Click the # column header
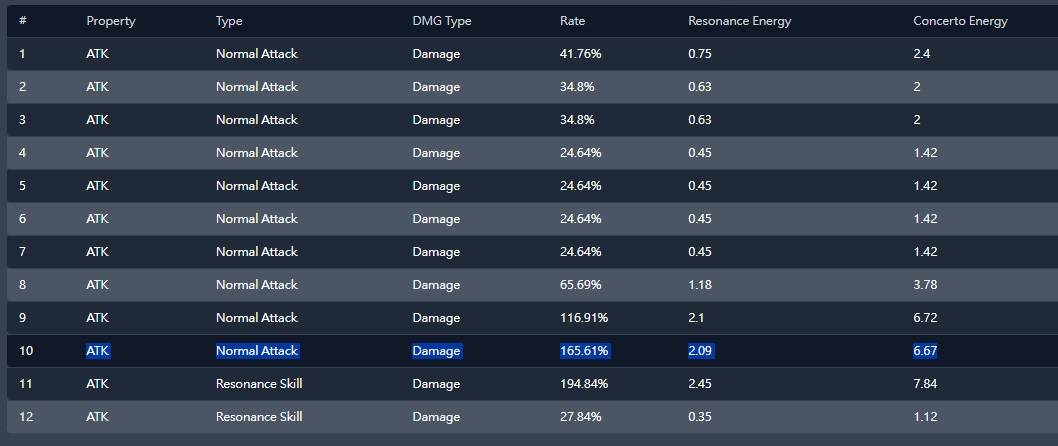The width and height of the screenshot is (1058, 446). [23, 21]
